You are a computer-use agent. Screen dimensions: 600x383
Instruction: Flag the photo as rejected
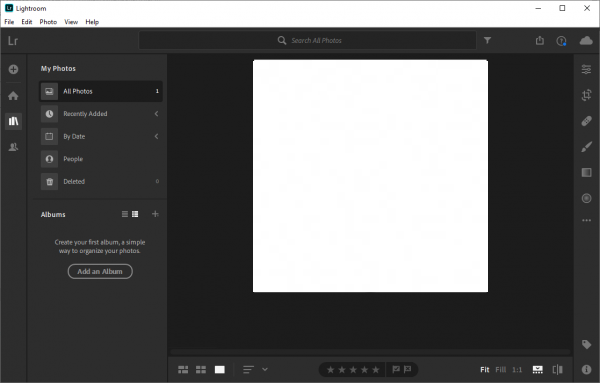coord(408,369)
